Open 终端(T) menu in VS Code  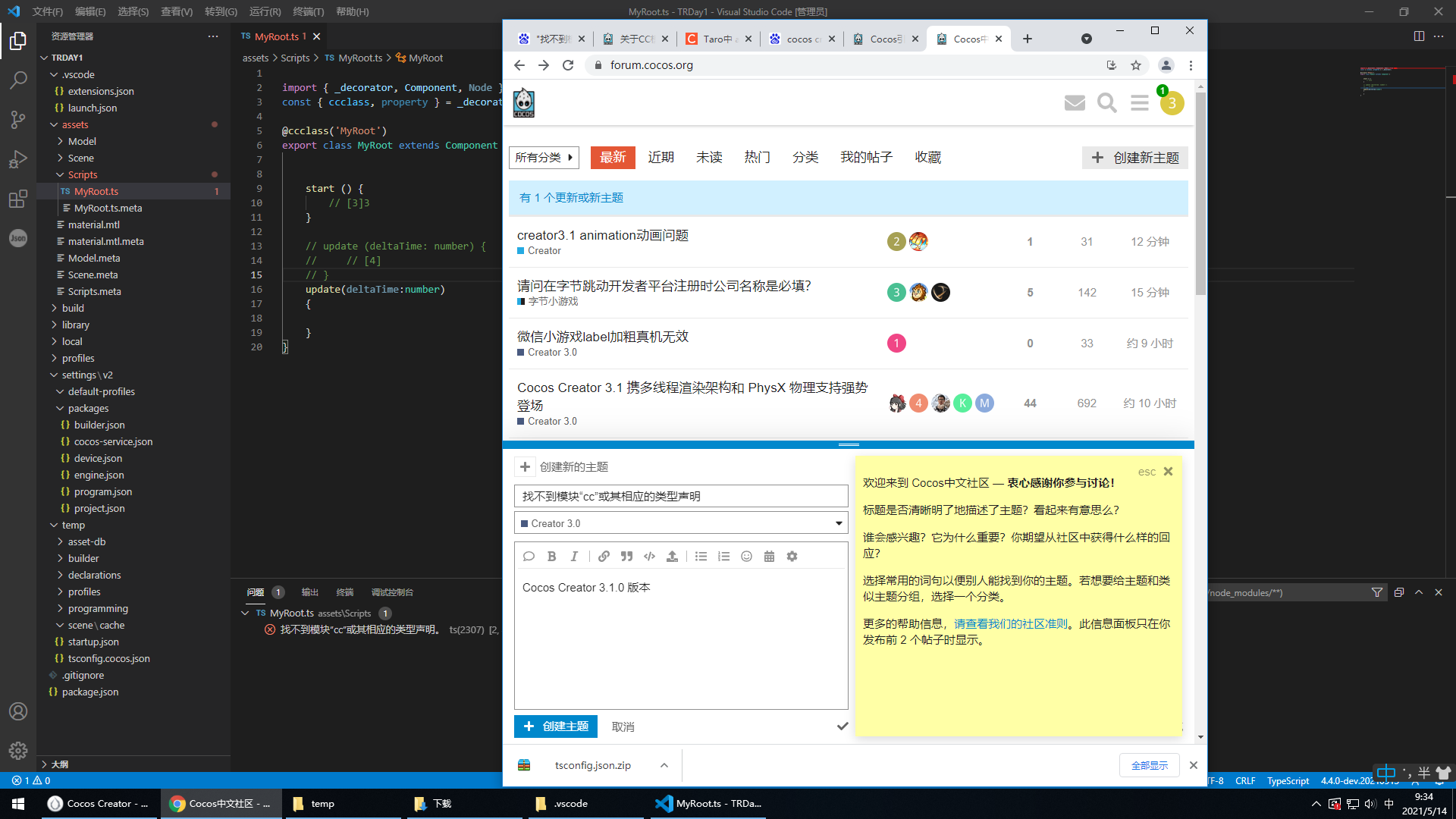click(x=308, y=11)
